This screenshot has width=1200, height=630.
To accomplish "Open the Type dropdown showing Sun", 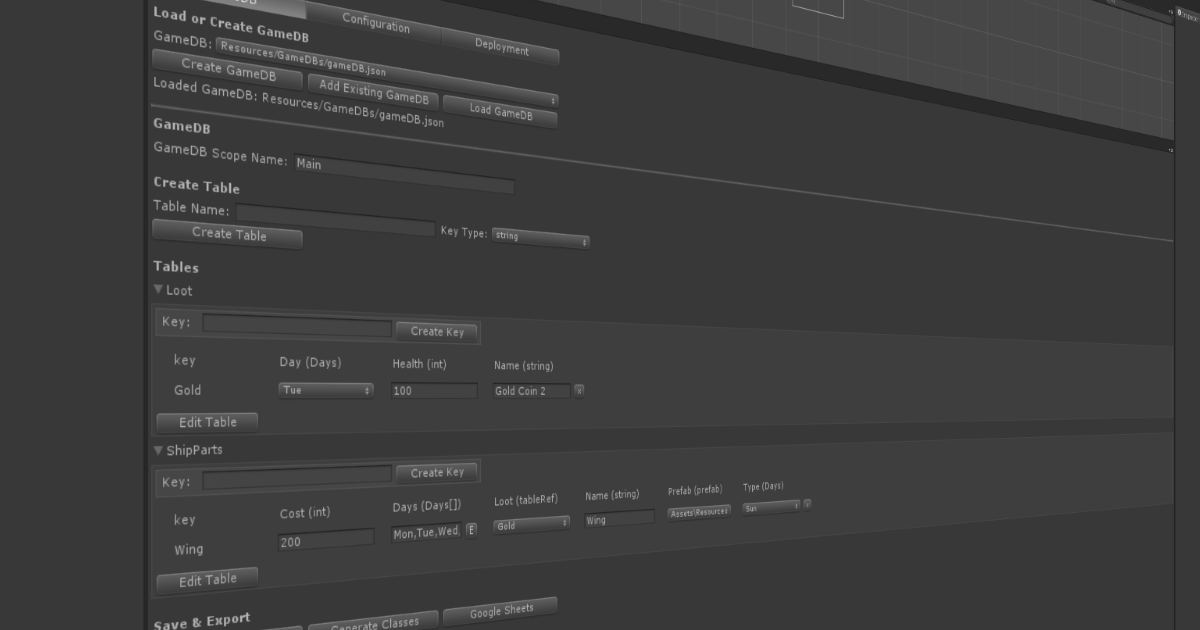I will [770, 506].
